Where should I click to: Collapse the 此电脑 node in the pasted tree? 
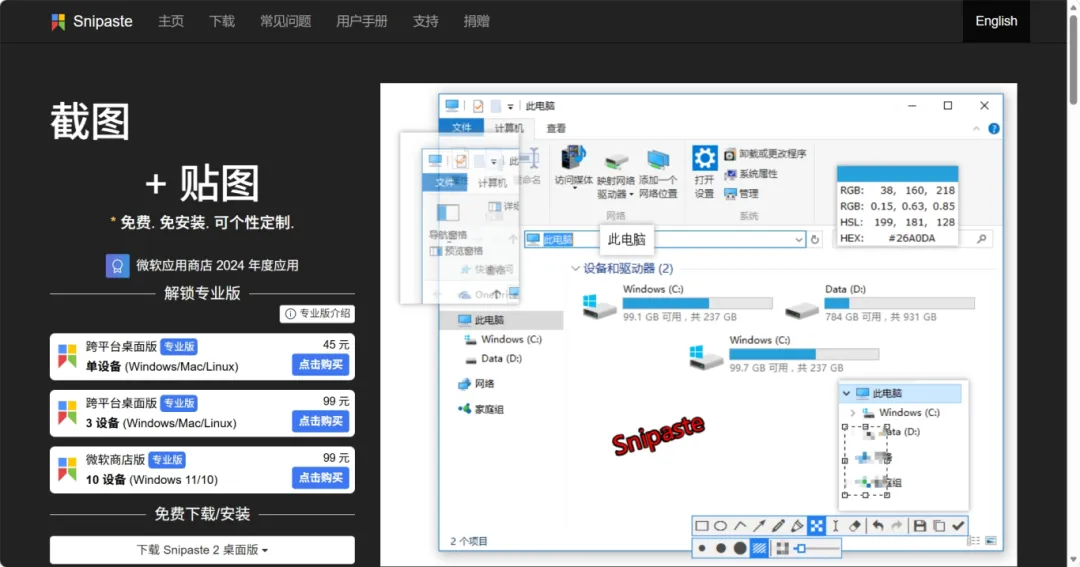[x=847, y=393]
